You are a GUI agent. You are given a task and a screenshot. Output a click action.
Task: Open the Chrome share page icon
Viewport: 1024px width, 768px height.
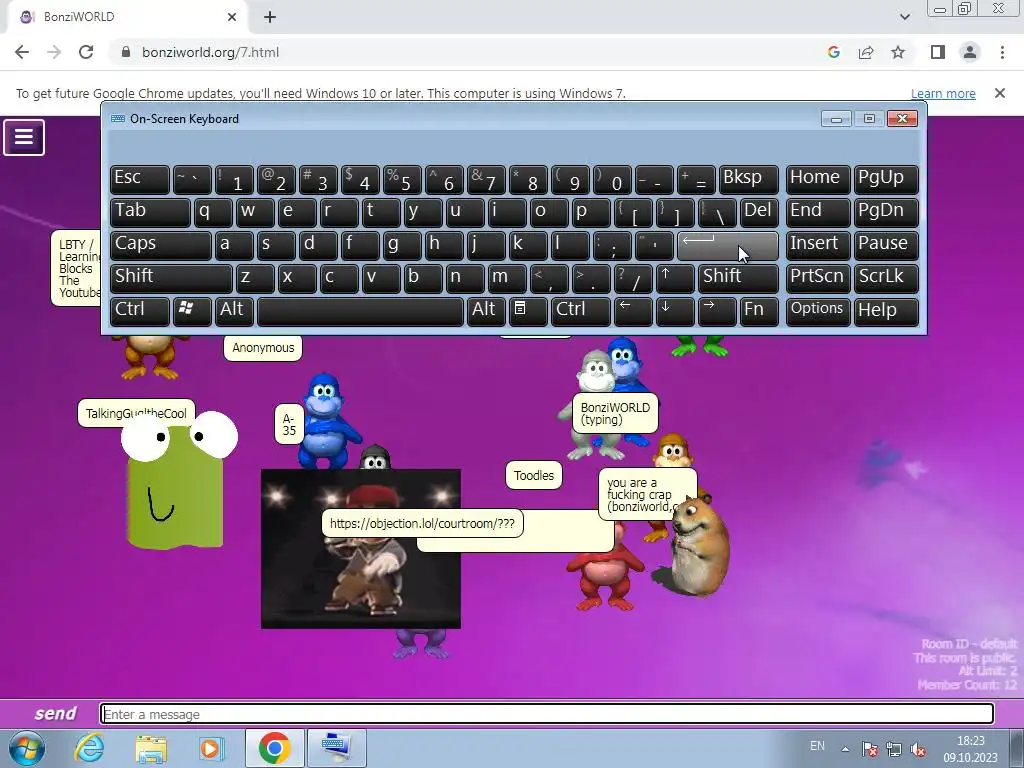(866, 52)
